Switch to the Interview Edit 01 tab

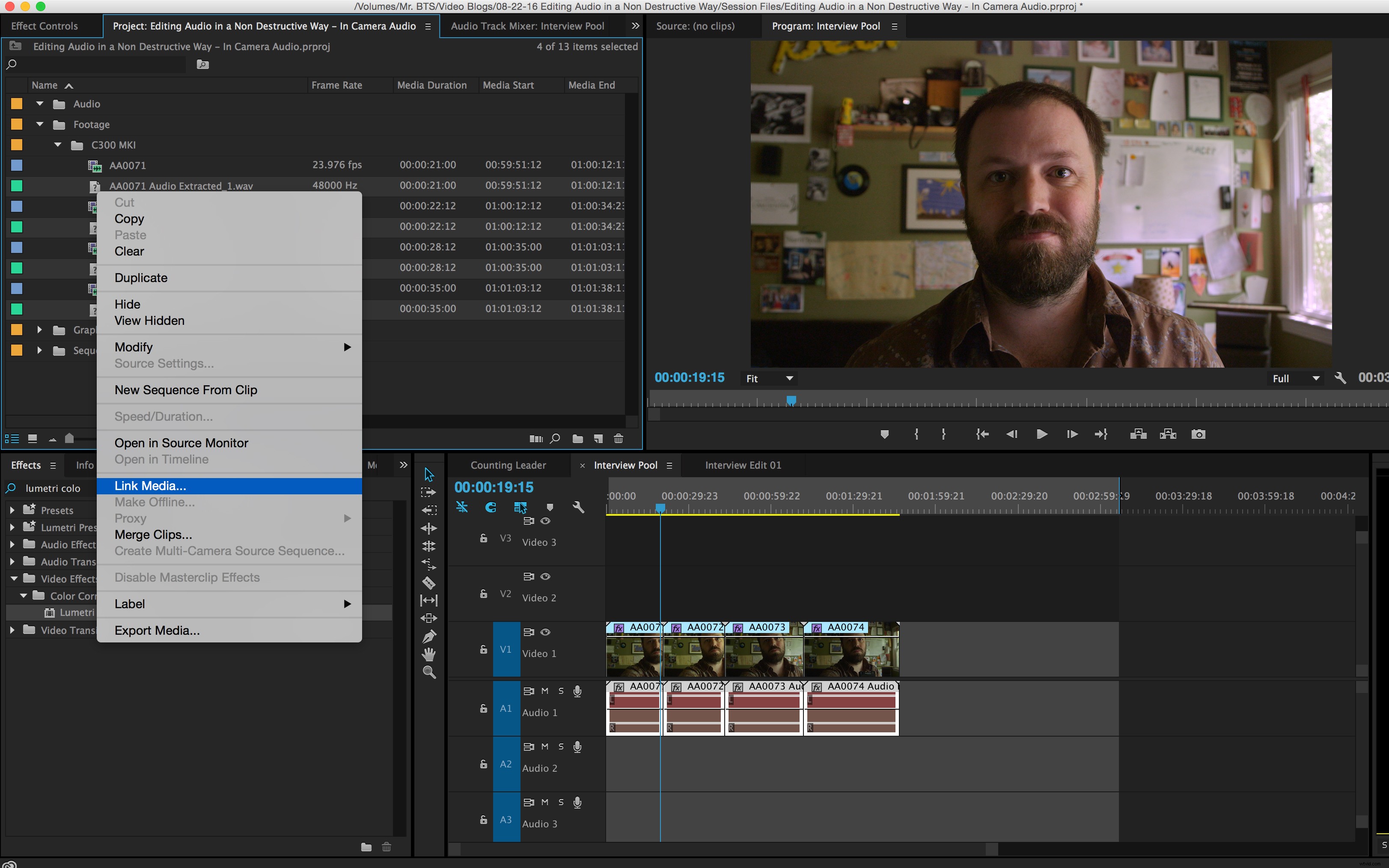click(x=742, y=465)
